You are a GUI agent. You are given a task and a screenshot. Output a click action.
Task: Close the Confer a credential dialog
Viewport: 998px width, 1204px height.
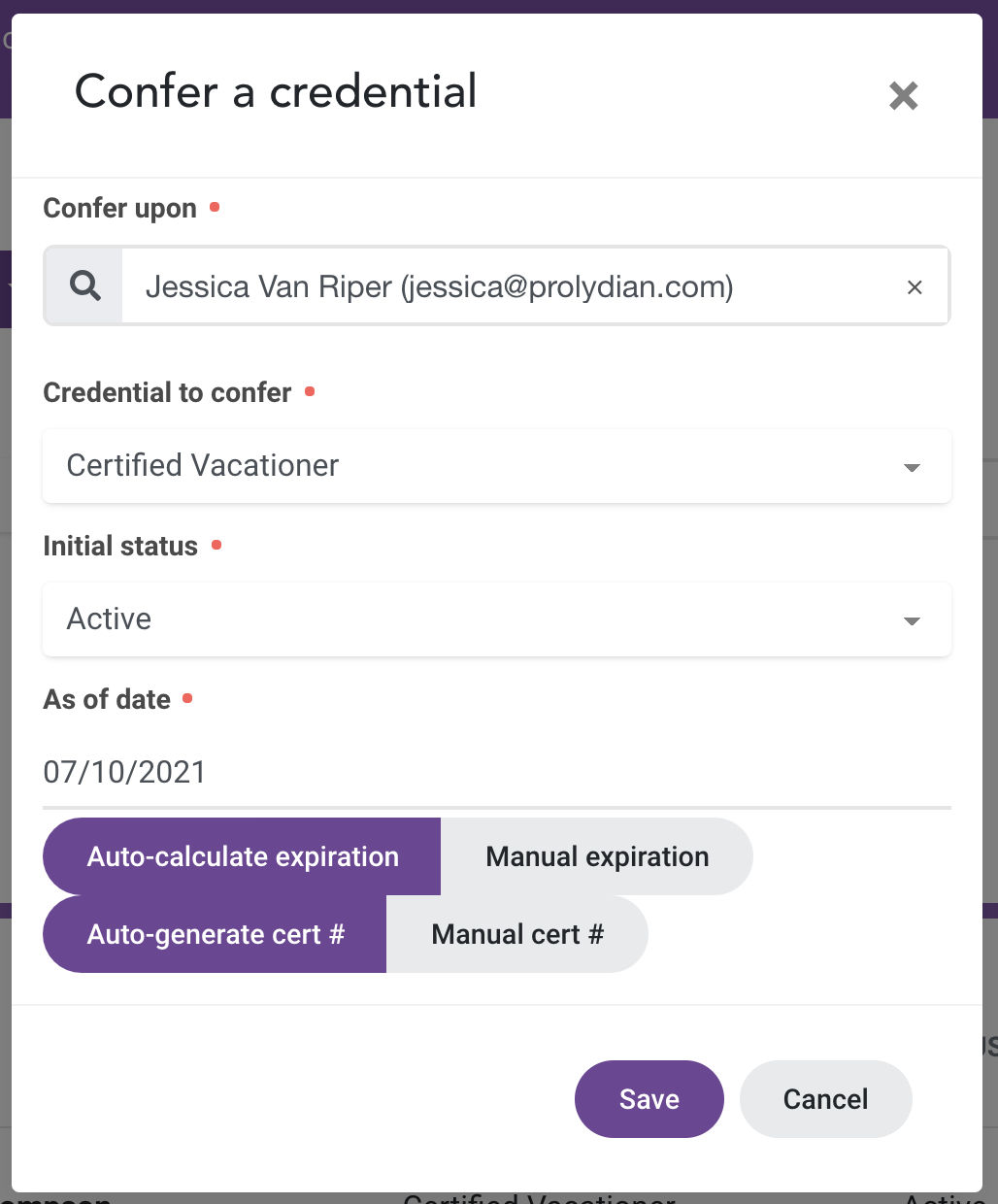coord(903,95)
